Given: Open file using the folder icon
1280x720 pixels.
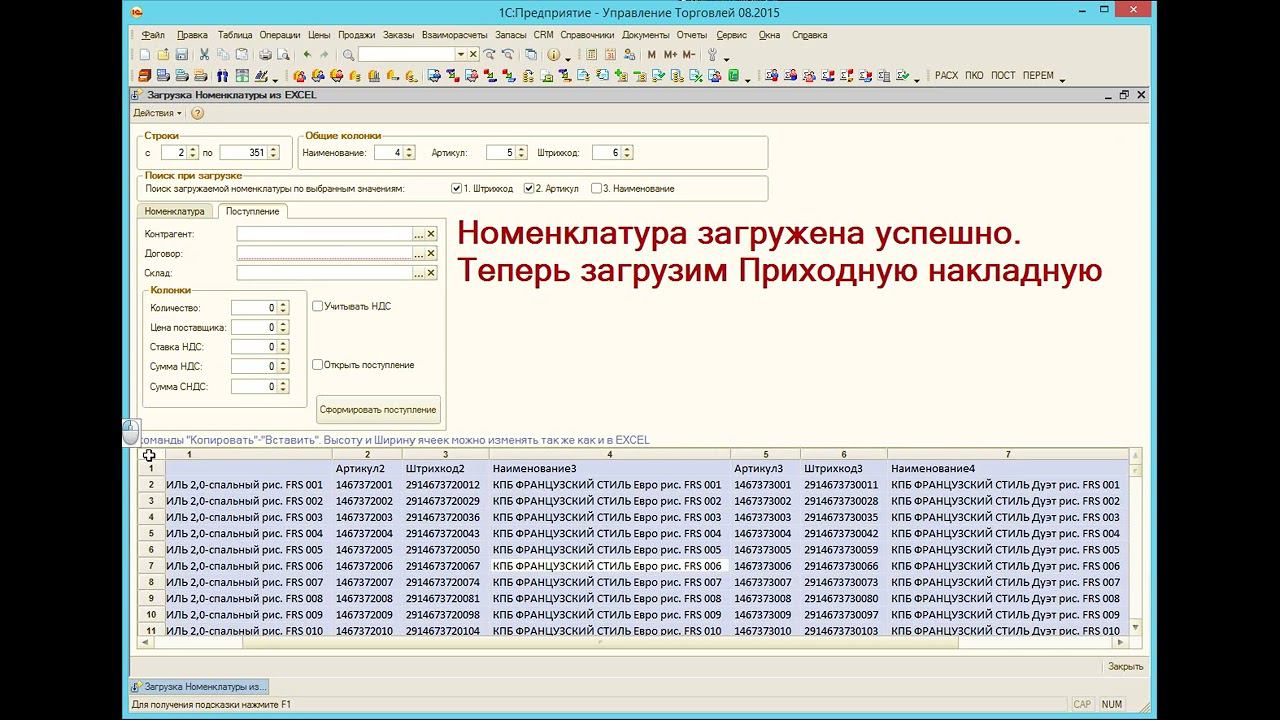Looking at the screenshot, I should [x=163, y=55].
